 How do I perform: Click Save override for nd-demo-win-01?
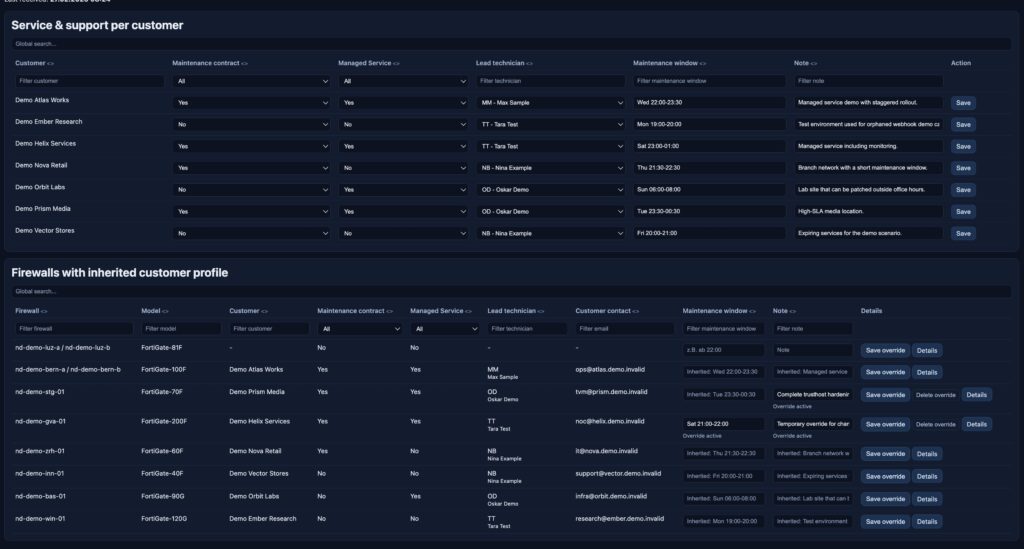pyautogui.click(x=885, y=521)
